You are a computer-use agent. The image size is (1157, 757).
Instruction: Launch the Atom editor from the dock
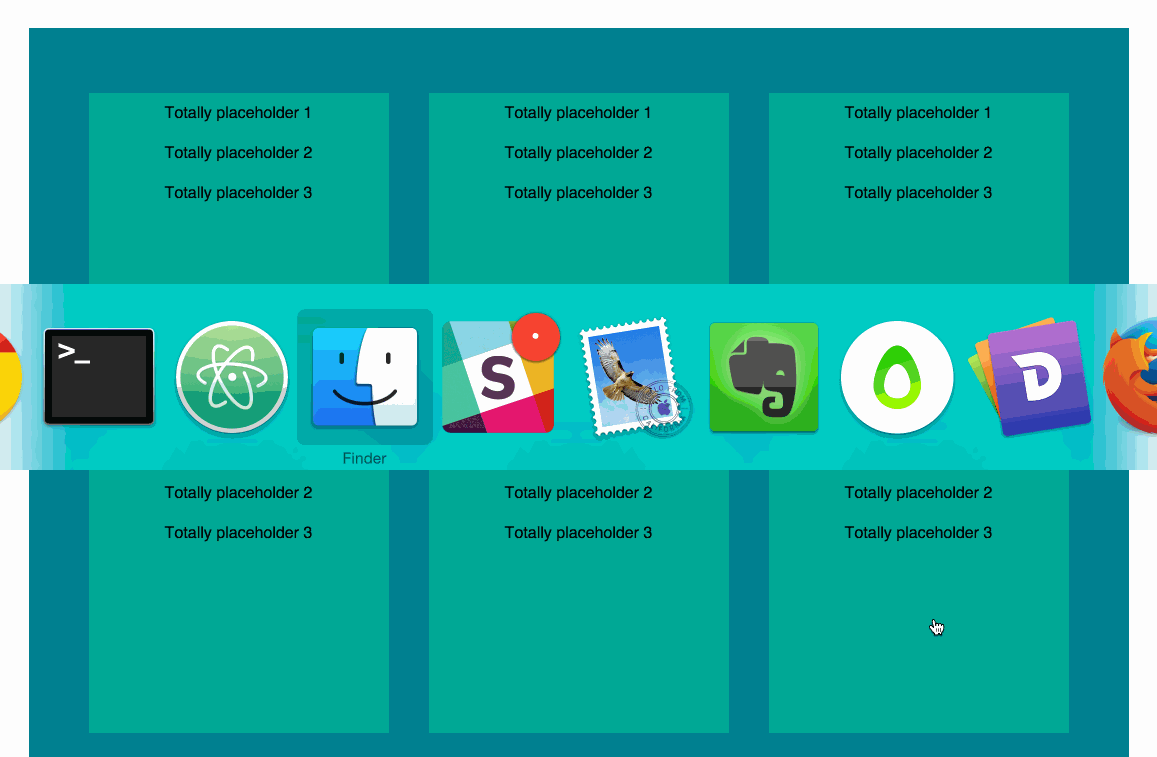pyautogui.click(x=232, y=377)
